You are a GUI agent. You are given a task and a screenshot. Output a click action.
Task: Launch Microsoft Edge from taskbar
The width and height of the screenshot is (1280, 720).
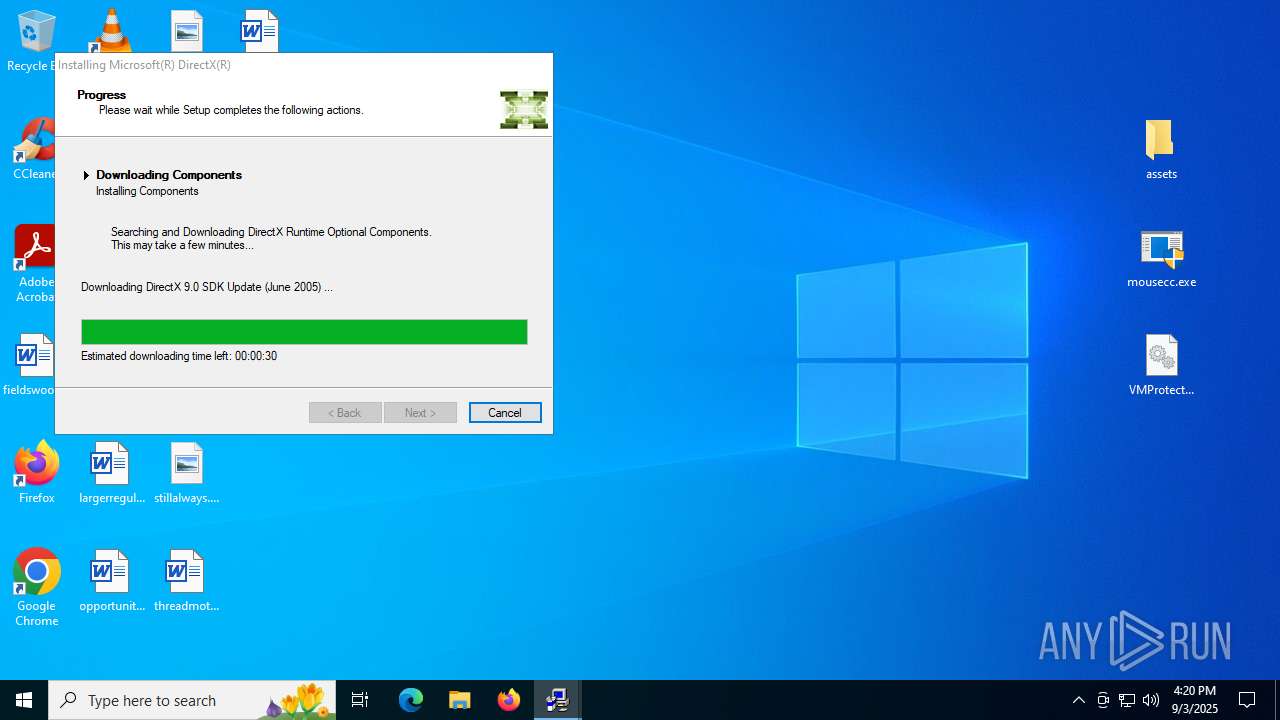411,700
